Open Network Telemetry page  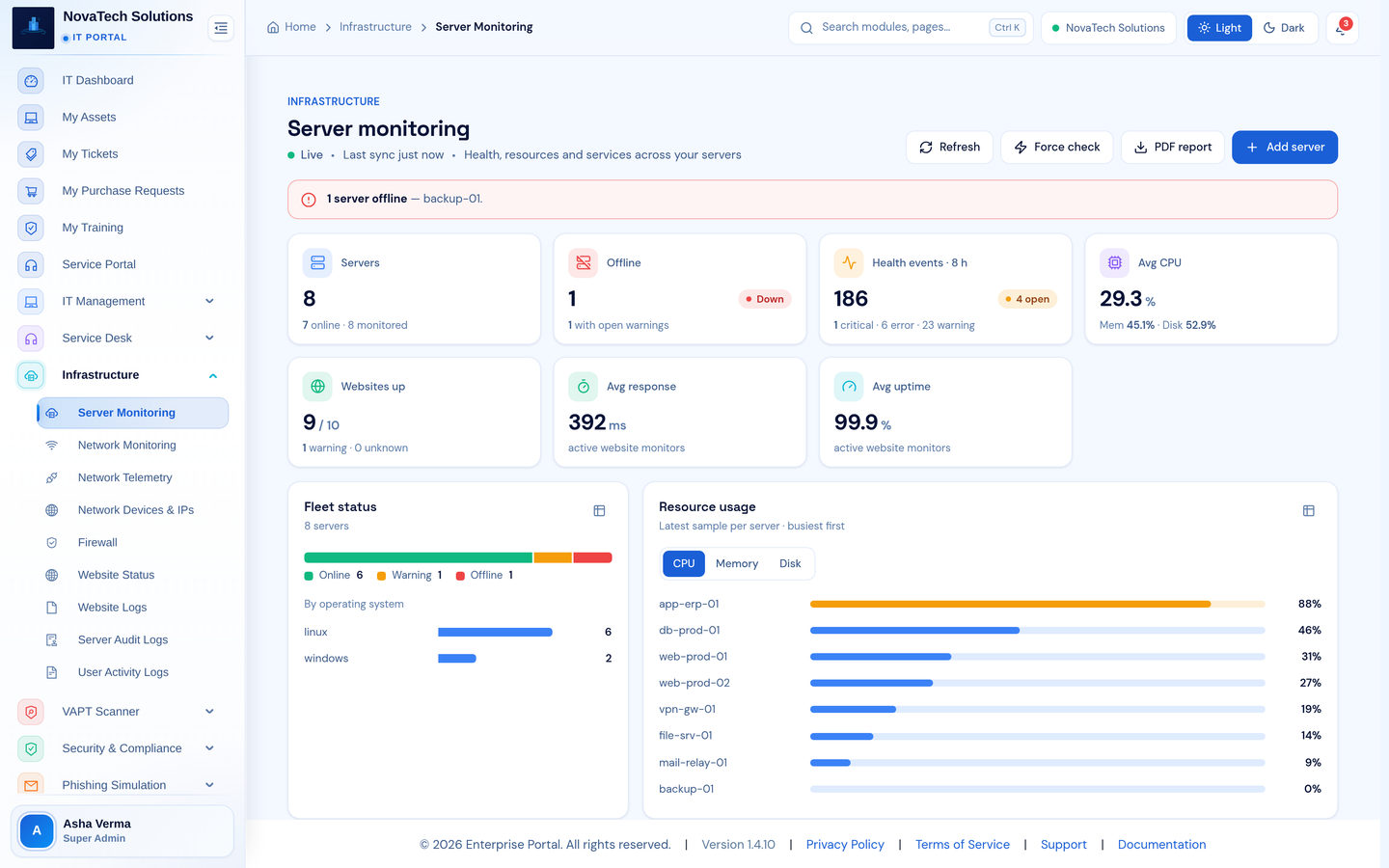tap(132, 477)
